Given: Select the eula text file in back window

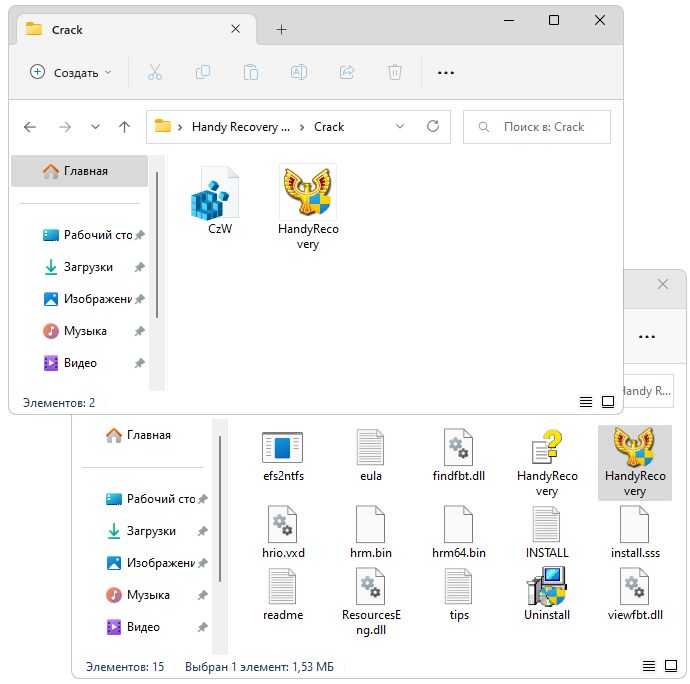Looking at the screenshot, I should click(371, 456).
